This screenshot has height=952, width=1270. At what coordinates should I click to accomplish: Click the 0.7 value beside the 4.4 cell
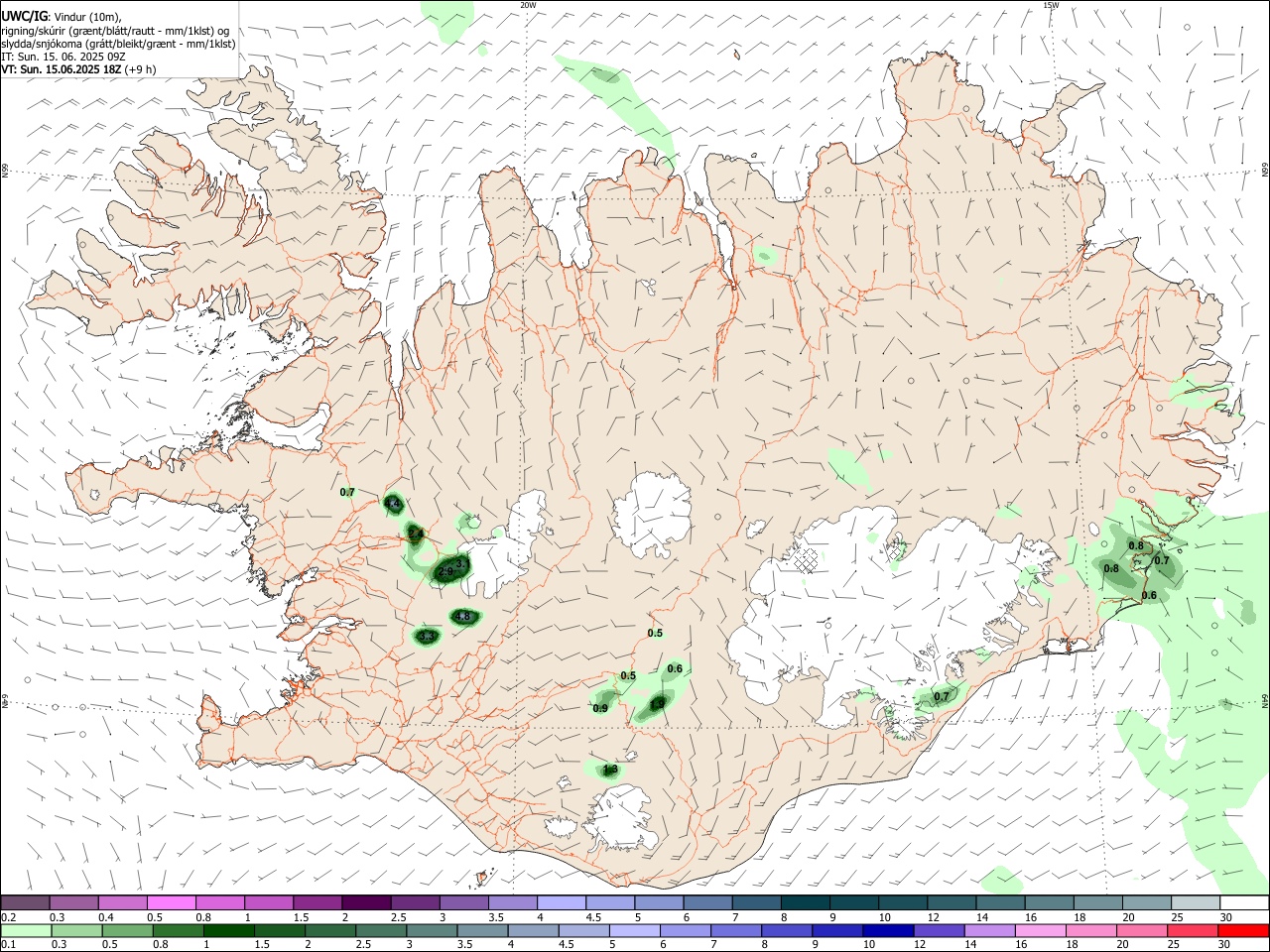[x=347, y=493]
